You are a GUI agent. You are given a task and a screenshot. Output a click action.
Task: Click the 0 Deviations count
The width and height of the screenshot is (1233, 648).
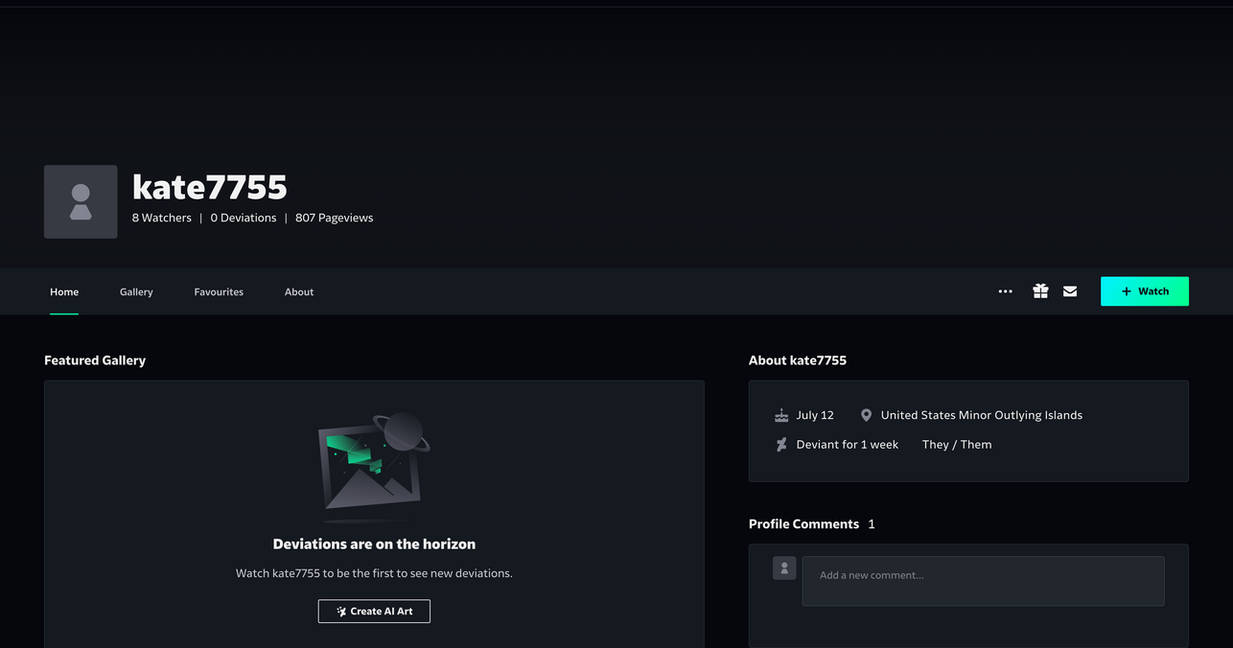[x=243, y=218]
